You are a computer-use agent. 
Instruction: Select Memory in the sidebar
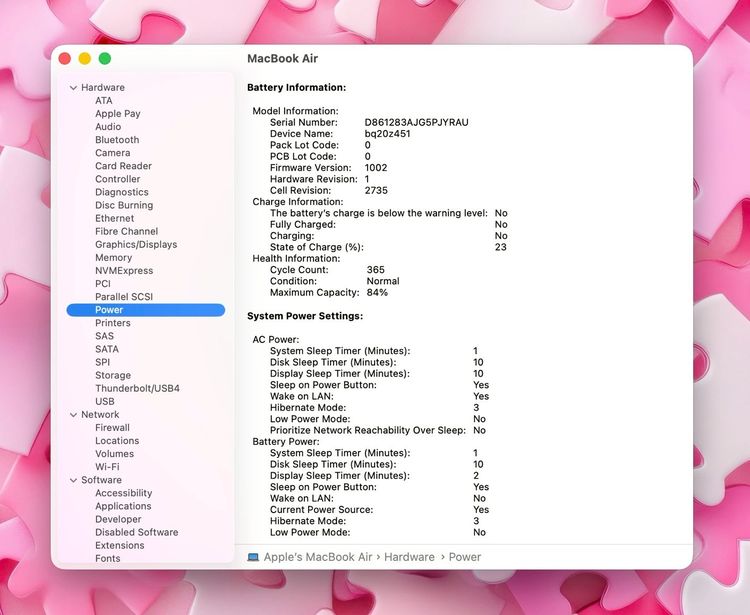[x=113, y=257]
